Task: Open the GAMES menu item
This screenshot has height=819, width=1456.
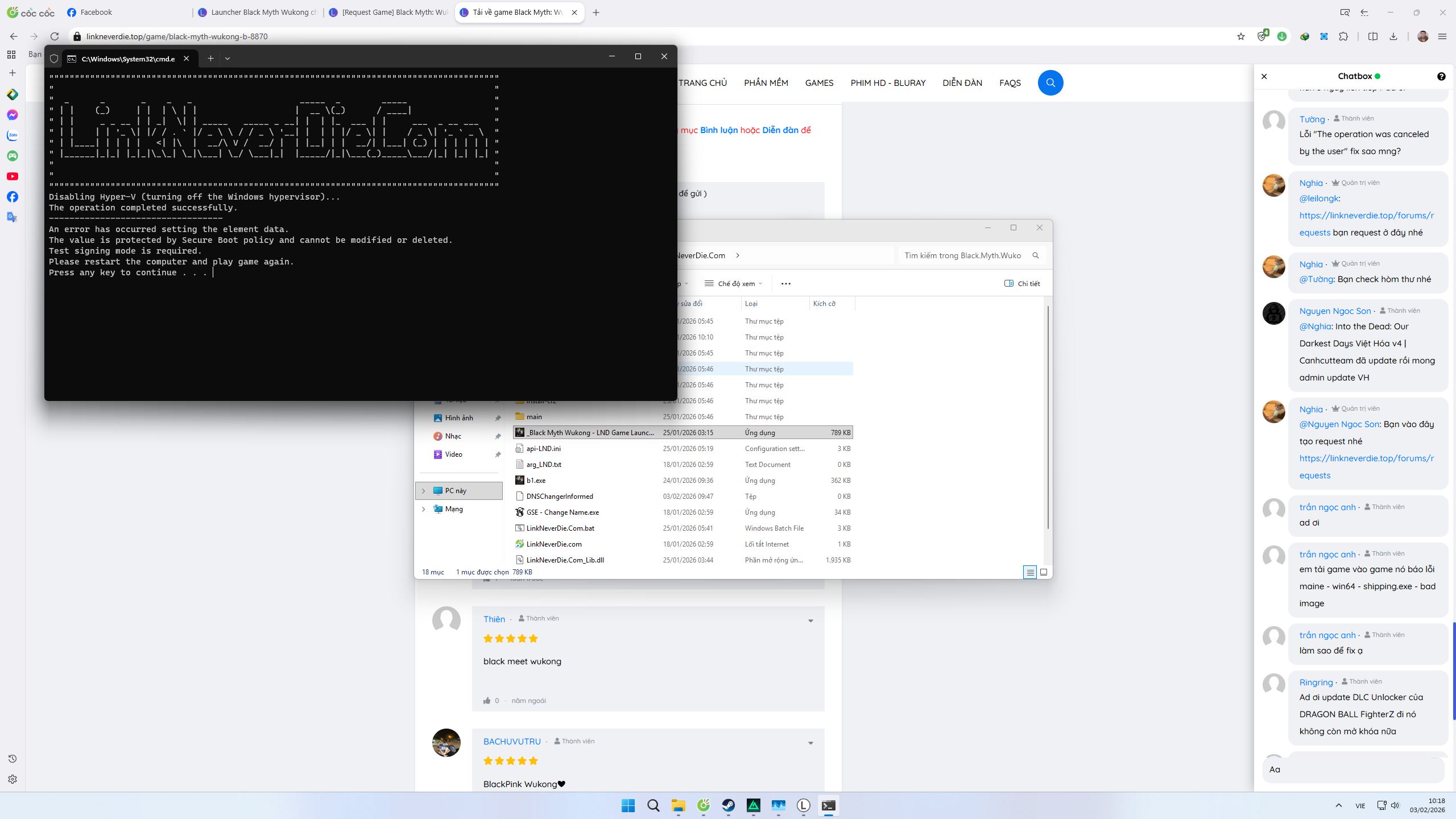Action: (x=819, y=83)
